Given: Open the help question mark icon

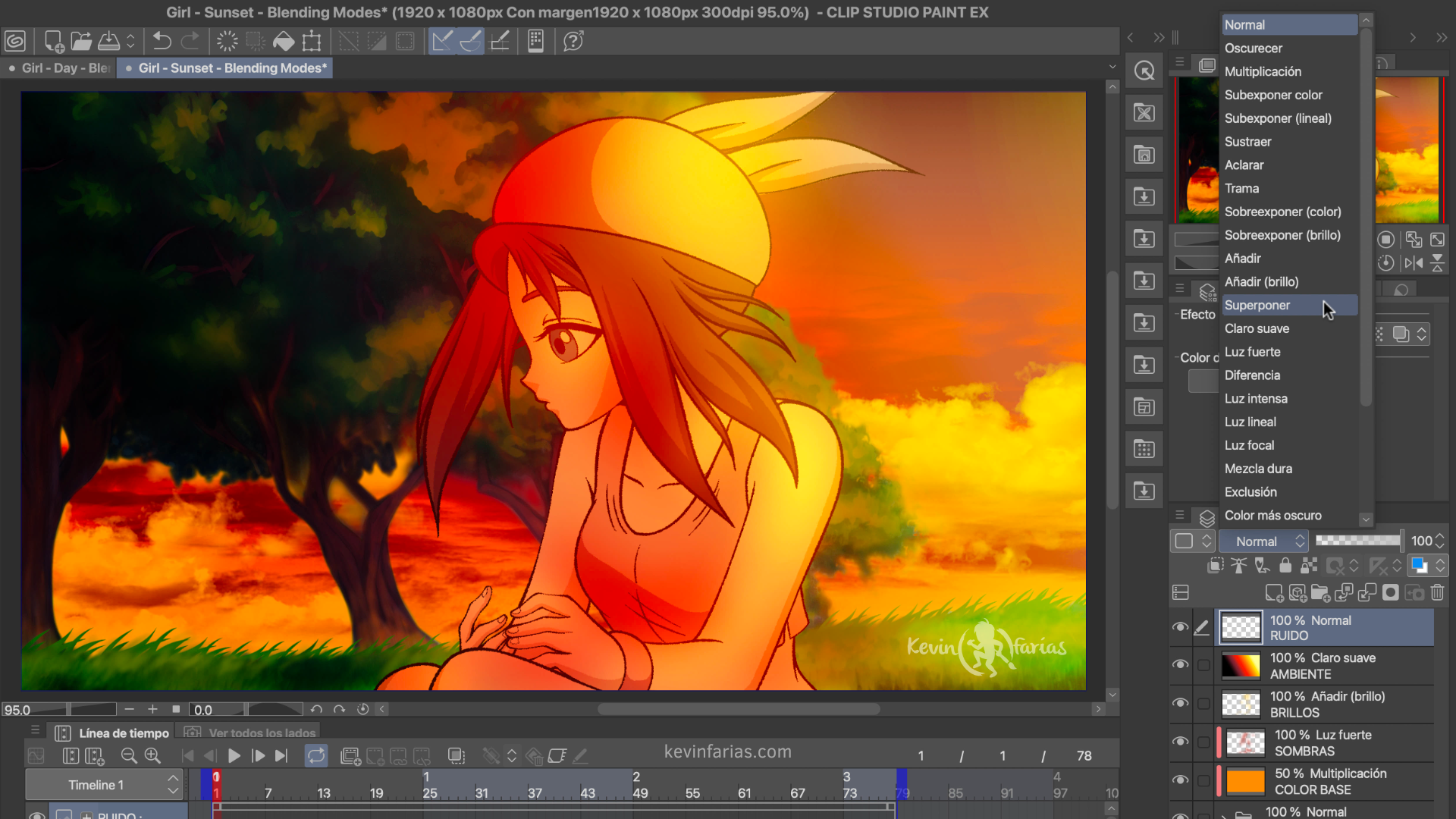Looking at the screenshot, I should point(573,41).
